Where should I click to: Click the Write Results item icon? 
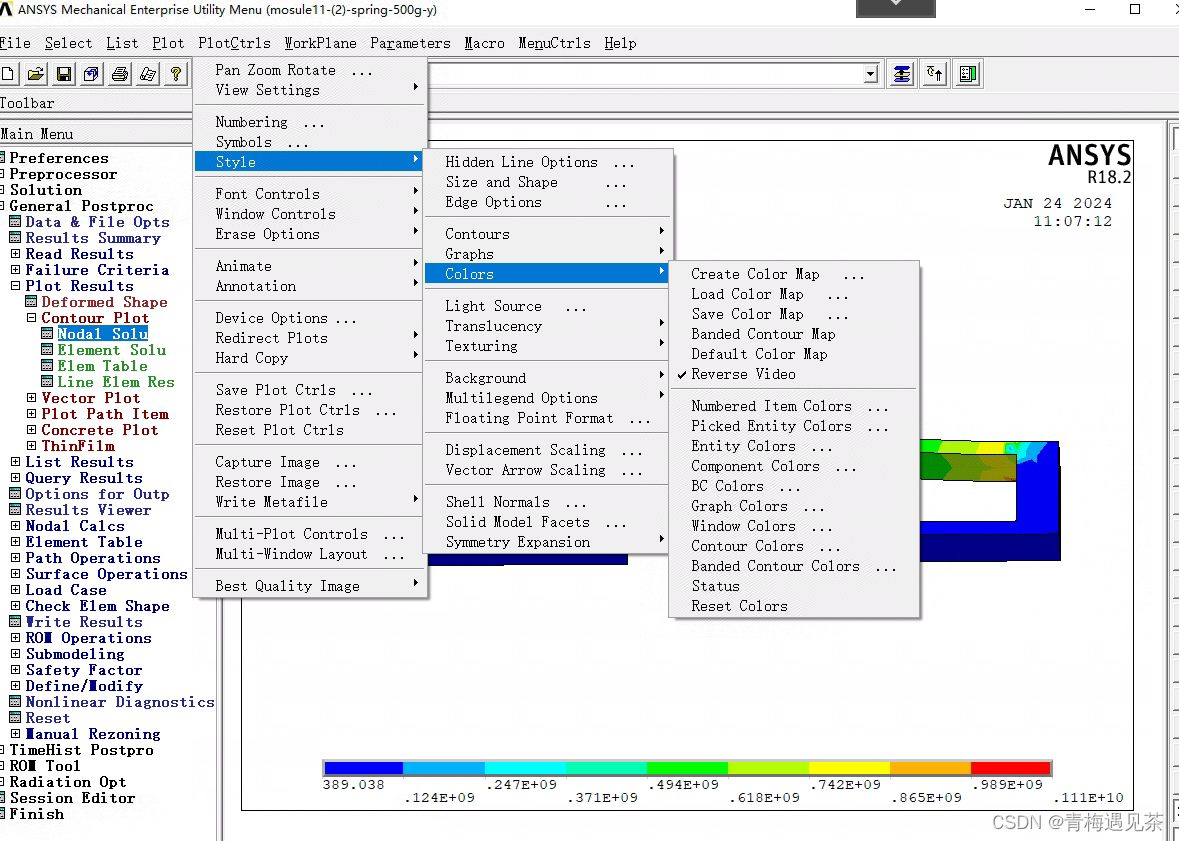coord(15,621)
